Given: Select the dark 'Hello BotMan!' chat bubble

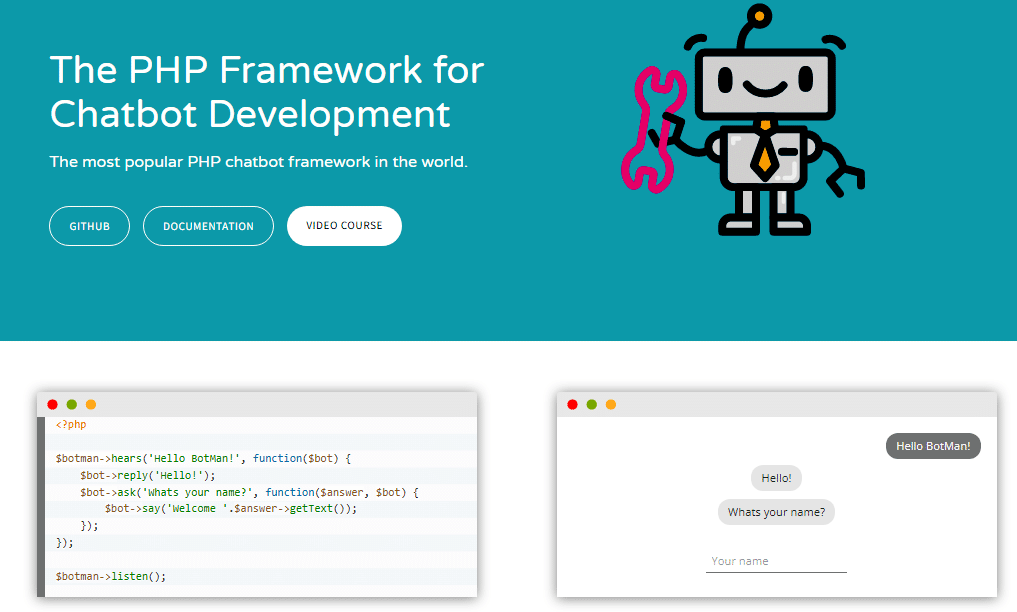Looking at the screenshot, I should (933, 446).
